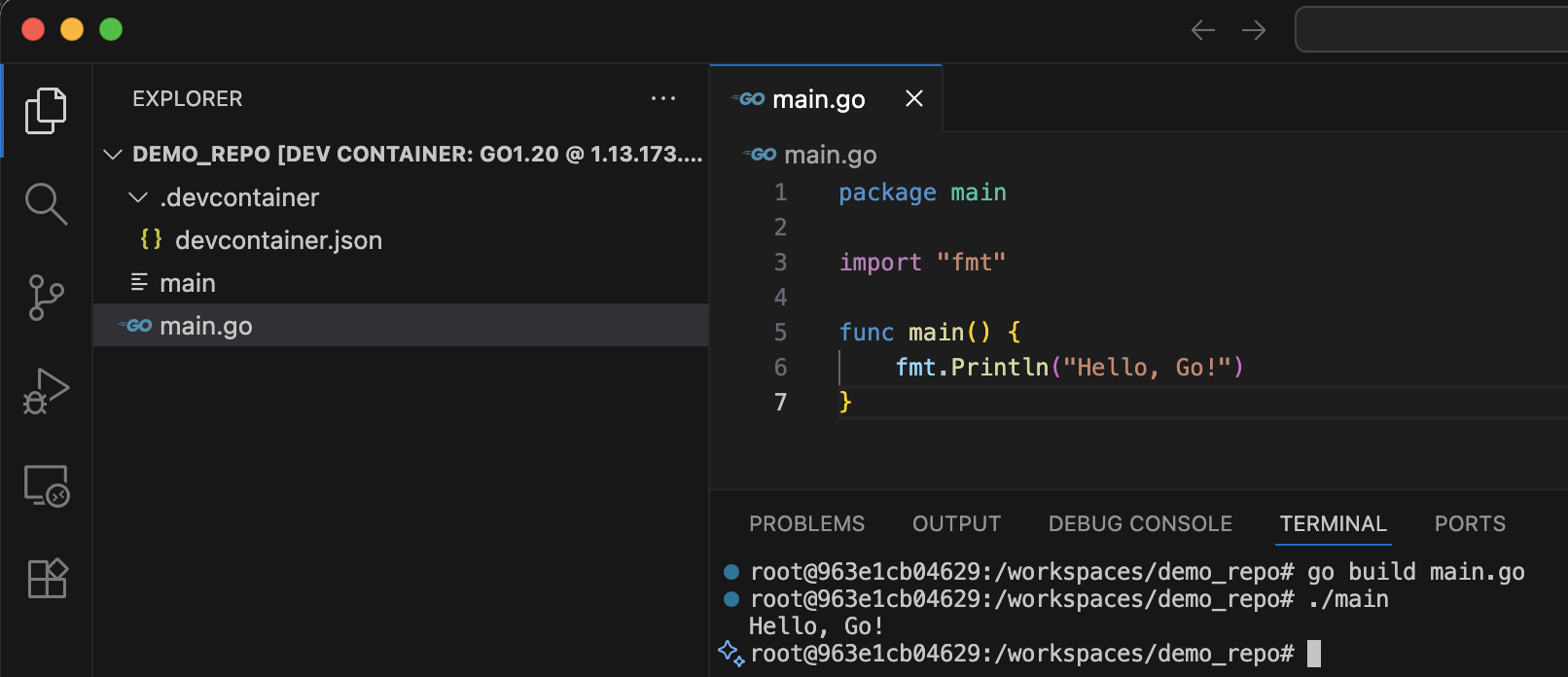Open the Run and Debug view
Screen dimensions: 1568x677
pyautogui.click(x=46, y=391)
